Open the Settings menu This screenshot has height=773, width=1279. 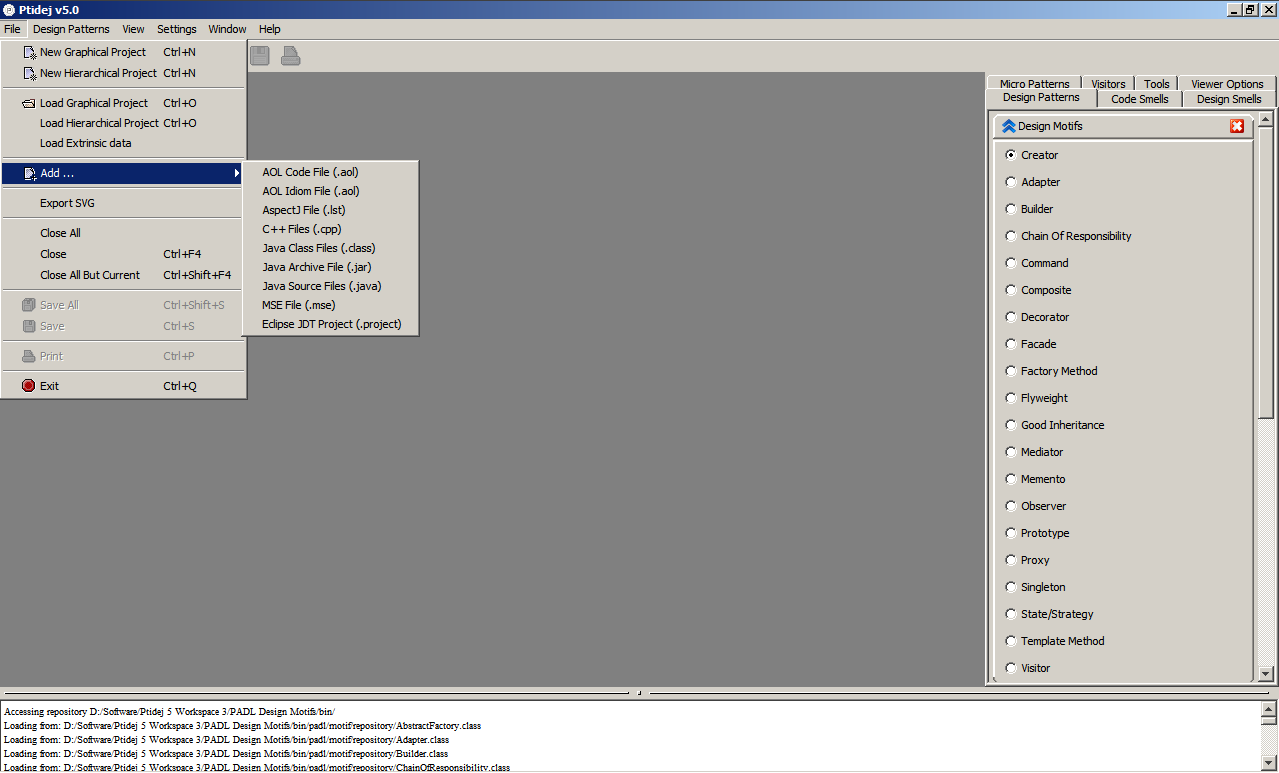pos(176,29)
